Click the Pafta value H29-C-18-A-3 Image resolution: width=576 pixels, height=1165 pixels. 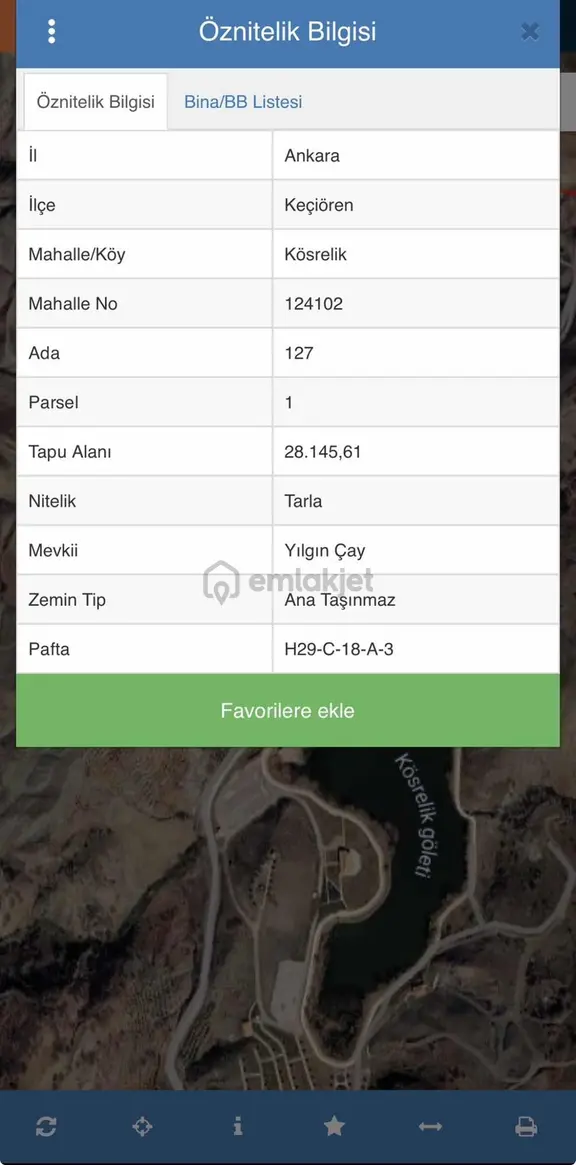(x=339, y=649)
